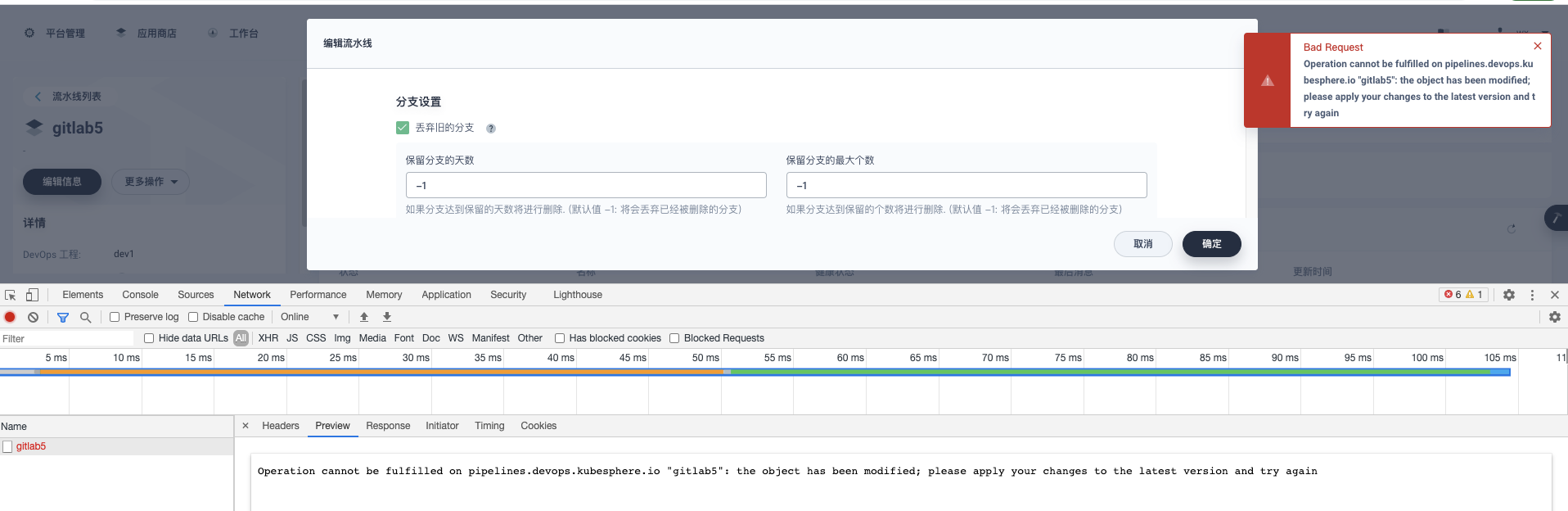Image resolution: width=1568 pixels, height=511 pixels.
Task: Click the 保留分支的天数 input field
Action: click(x=586, y=185)
